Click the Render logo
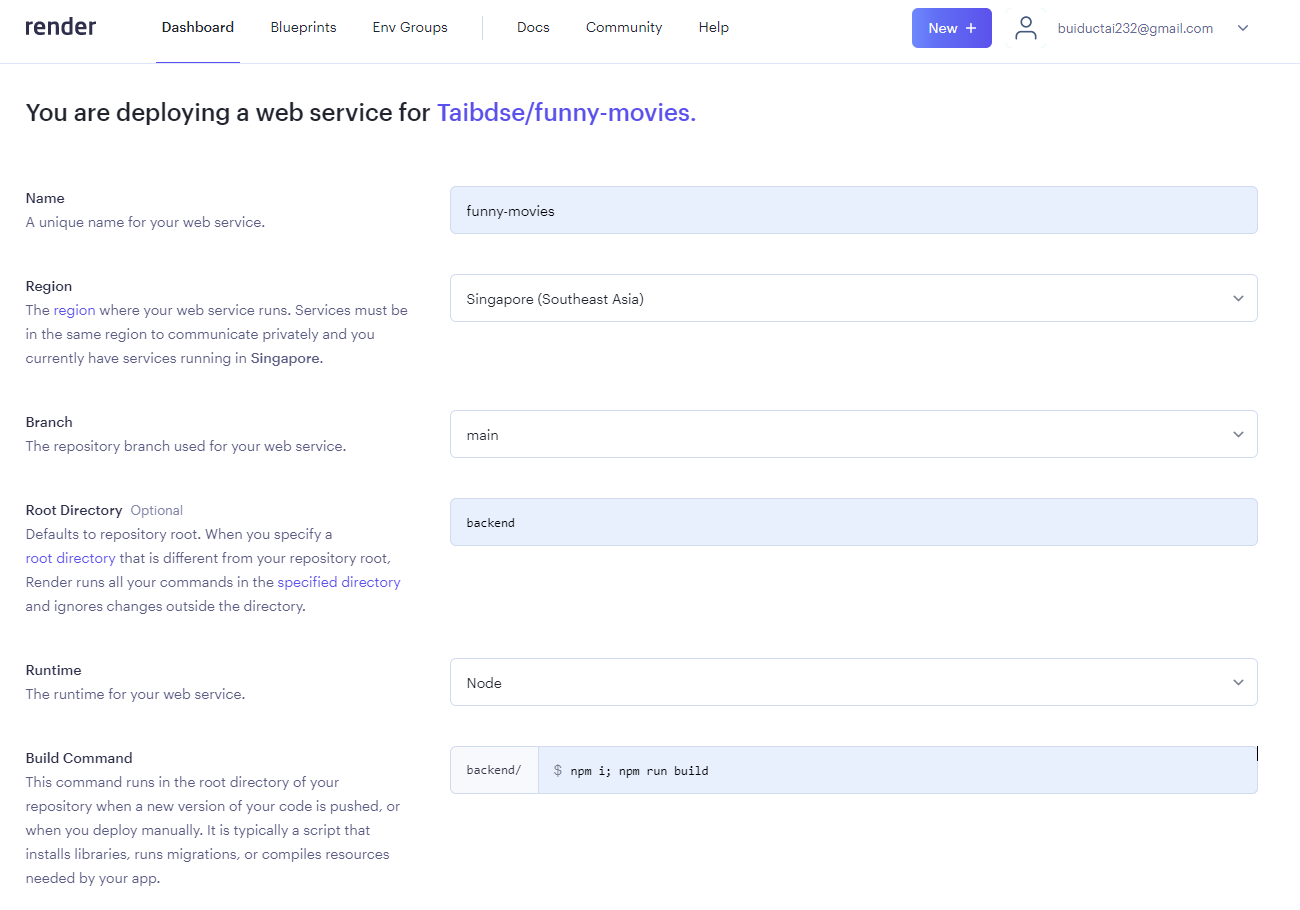This screenshot has width=1300, height=910. click(x=61, y=27)
